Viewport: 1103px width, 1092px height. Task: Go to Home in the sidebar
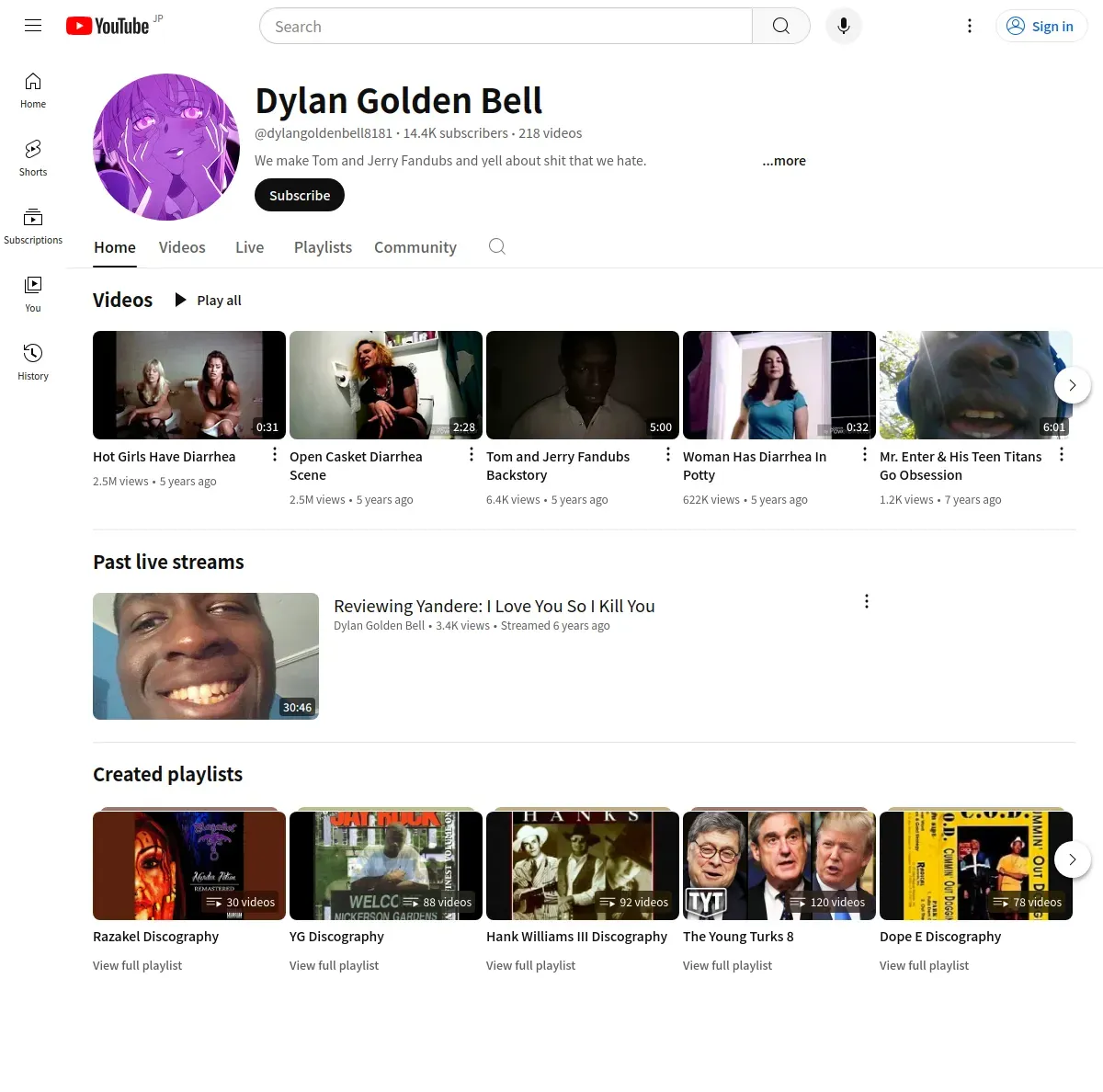(x=33, y=91)
